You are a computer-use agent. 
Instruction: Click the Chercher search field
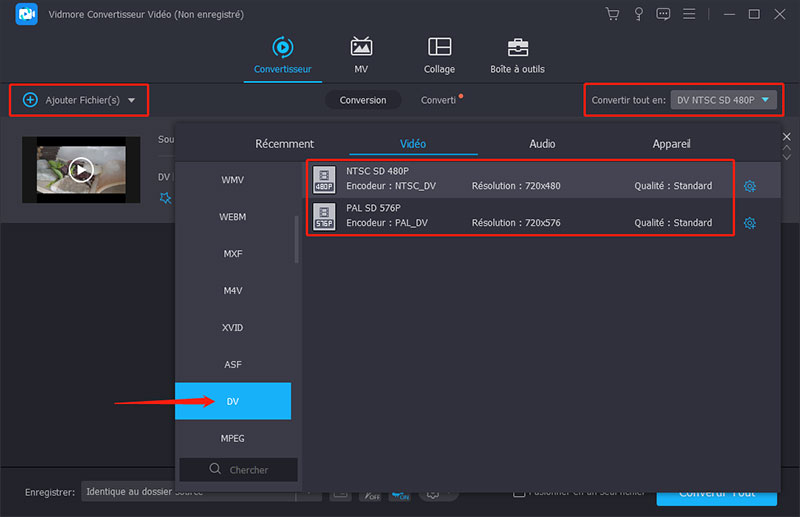pyautogui.click(x=238, y=469)
